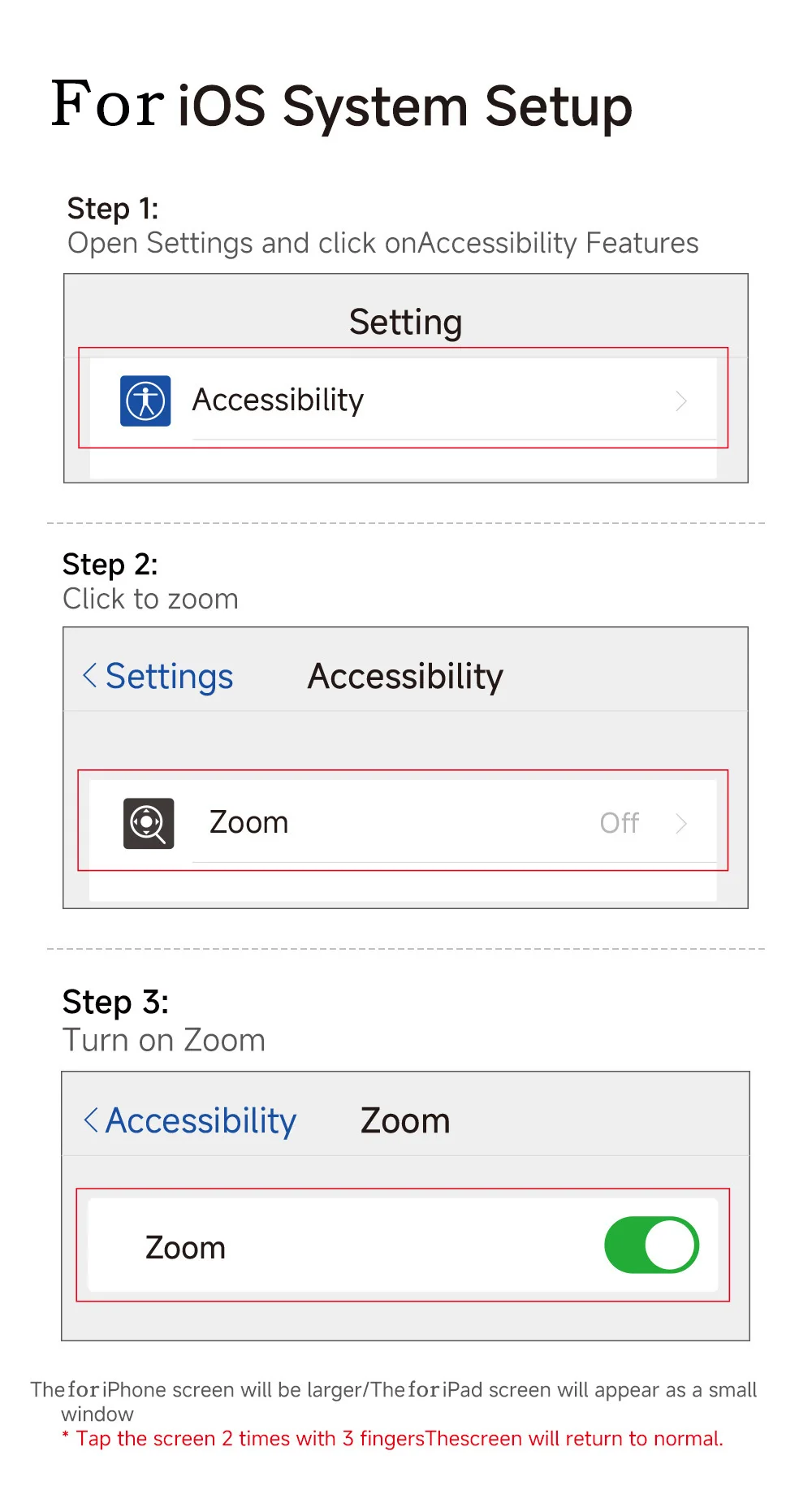Click the Setting screen title
The width and height of the screenshot is (812, 1503).
coord(405,323)
